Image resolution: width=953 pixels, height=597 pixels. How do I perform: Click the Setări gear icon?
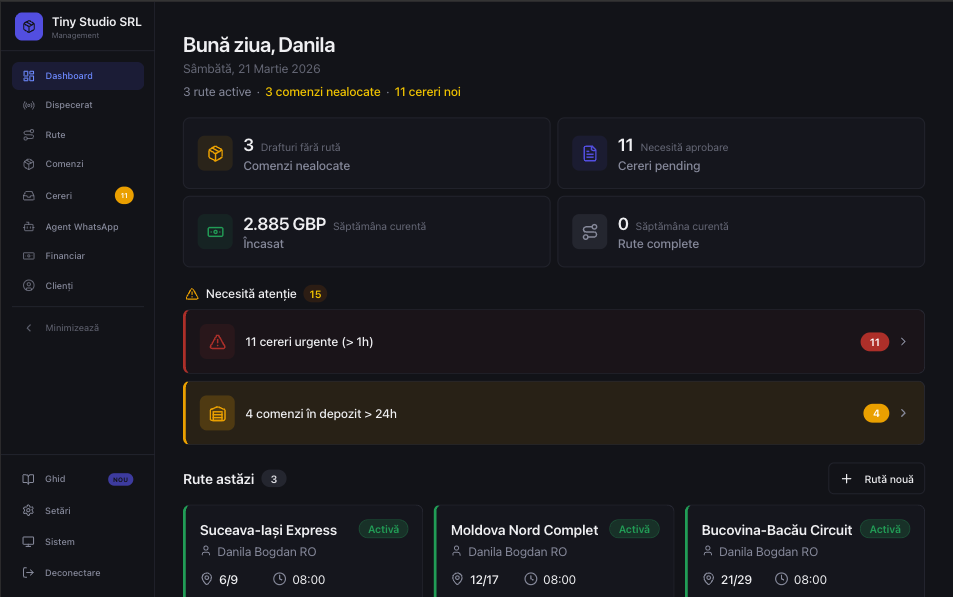tap(30, 510)
